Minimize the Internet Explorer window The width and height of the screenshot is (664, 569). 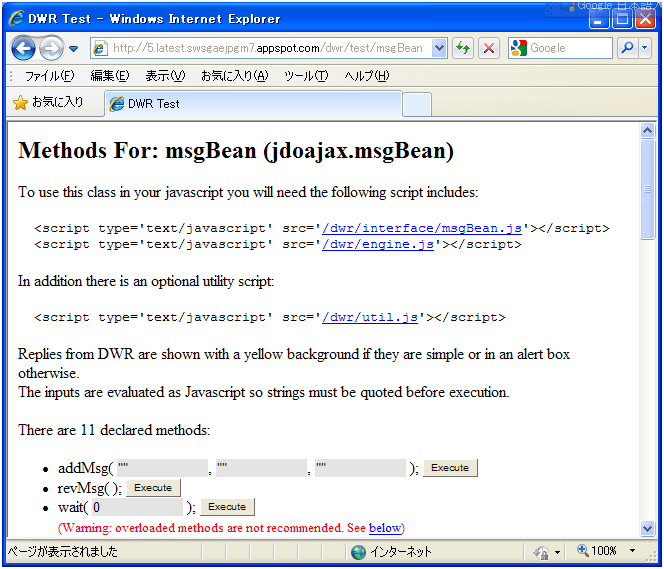click(598, 19)
